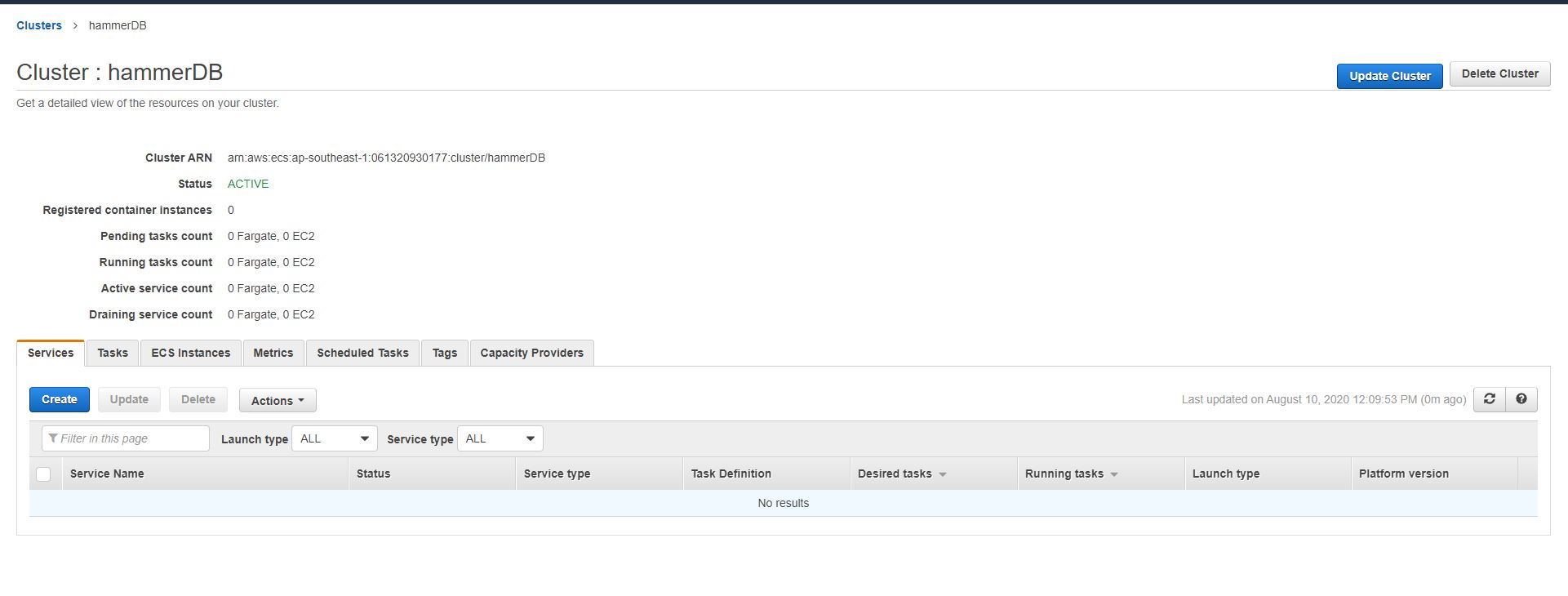Toggle the select all services checkbox
This screenshot has width=1568, height=596.
point(44,474)
